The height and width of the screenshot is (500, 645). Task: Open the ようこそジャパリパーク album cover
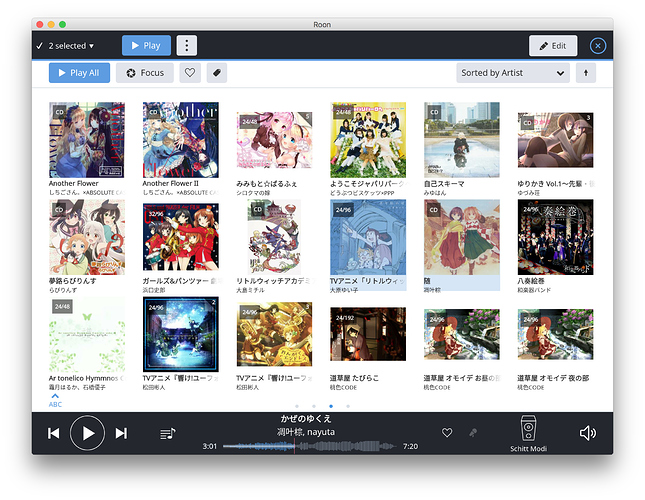(368, 140)
